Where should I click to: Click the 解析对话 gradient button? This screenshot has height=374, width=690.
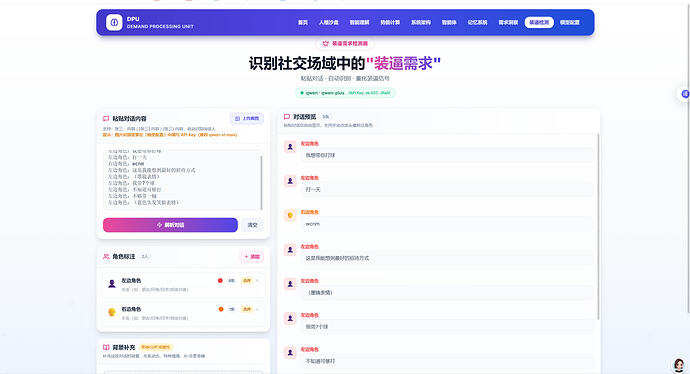pos(170,225)
